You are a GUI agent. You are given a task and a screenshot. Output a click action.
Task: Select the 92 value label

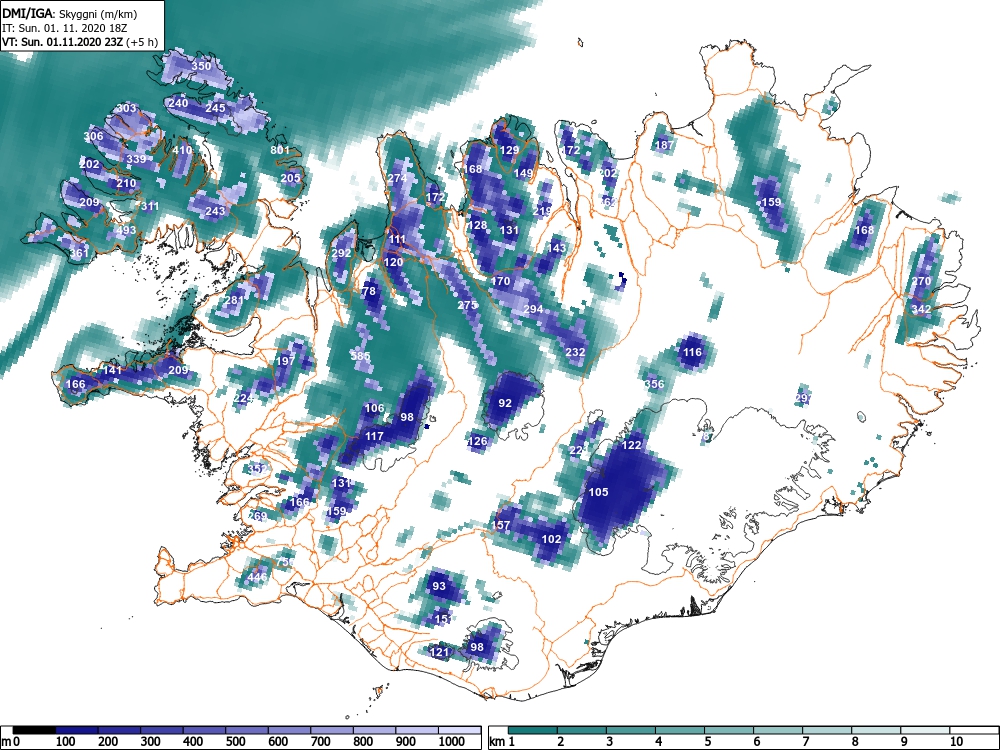[505, 402]
